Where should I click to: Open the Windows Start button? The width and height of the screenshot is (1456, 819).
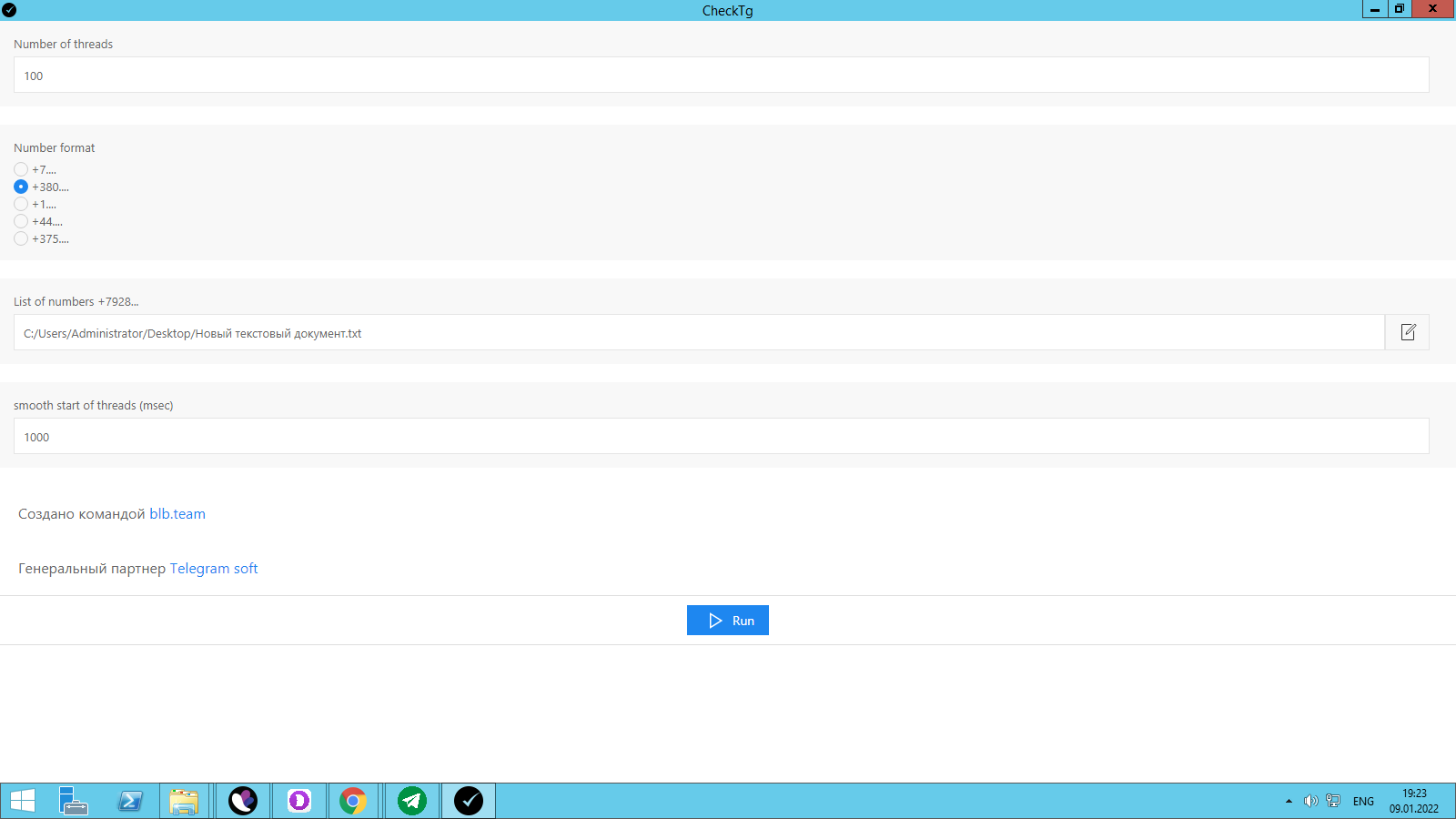[22, 801]
